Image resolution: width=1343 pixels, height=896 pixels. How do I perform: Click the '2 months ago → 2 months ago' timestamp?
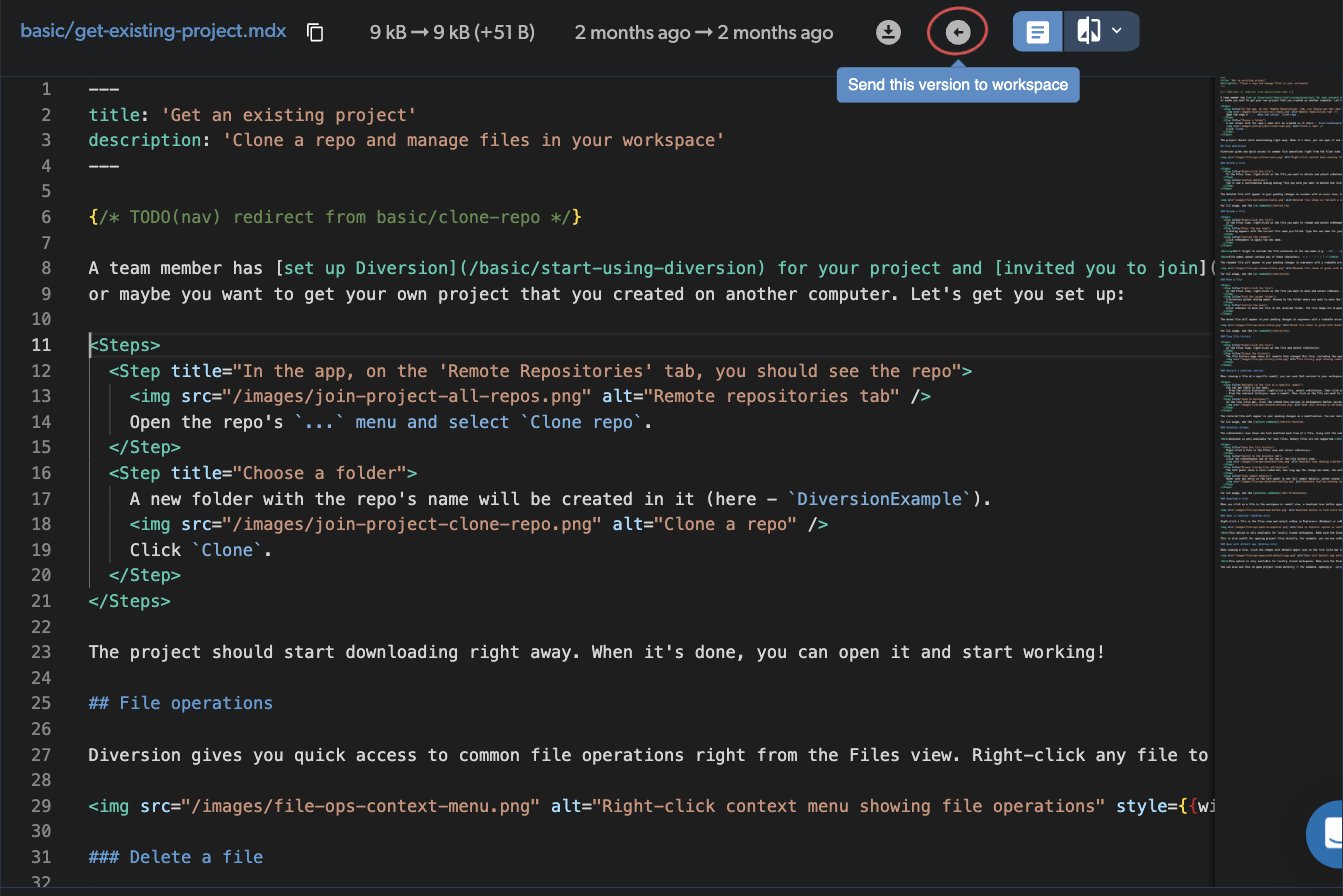pyautogui.click(x=704, y=32)
